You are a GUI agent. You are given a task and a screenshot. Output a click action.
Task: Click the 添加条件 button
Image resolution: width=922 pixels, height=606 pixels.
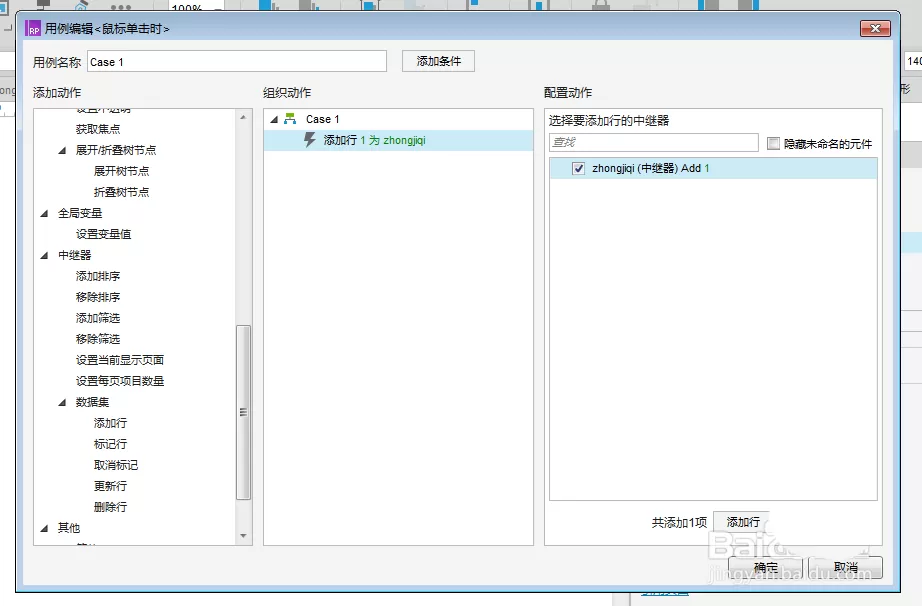438,61
